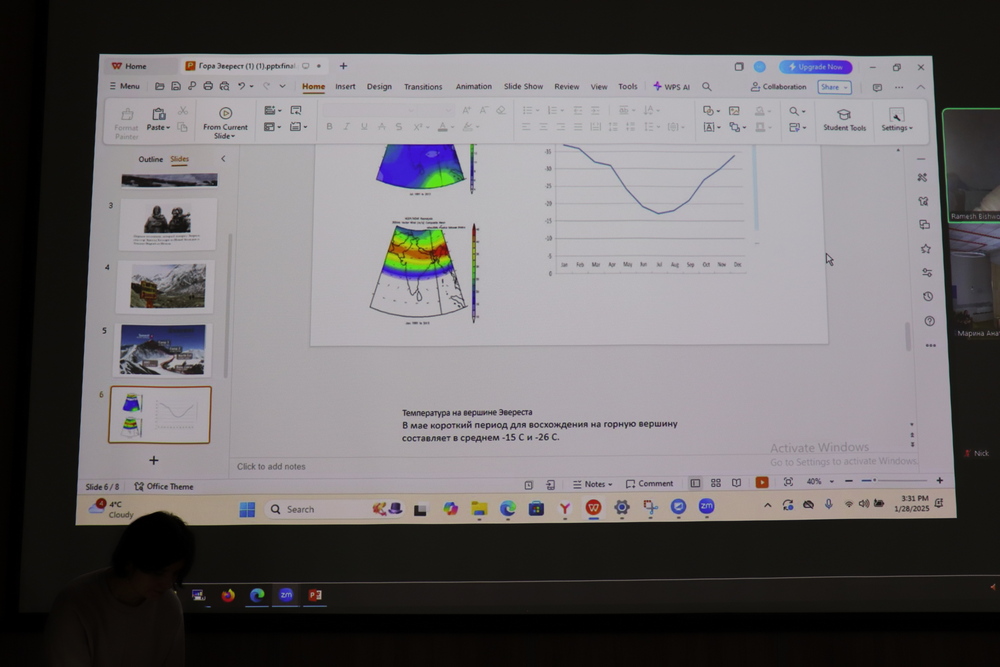Screen dimensions: 1000x667
Task: Click the Print Preview icon
Action: click(x=224, y=86)
